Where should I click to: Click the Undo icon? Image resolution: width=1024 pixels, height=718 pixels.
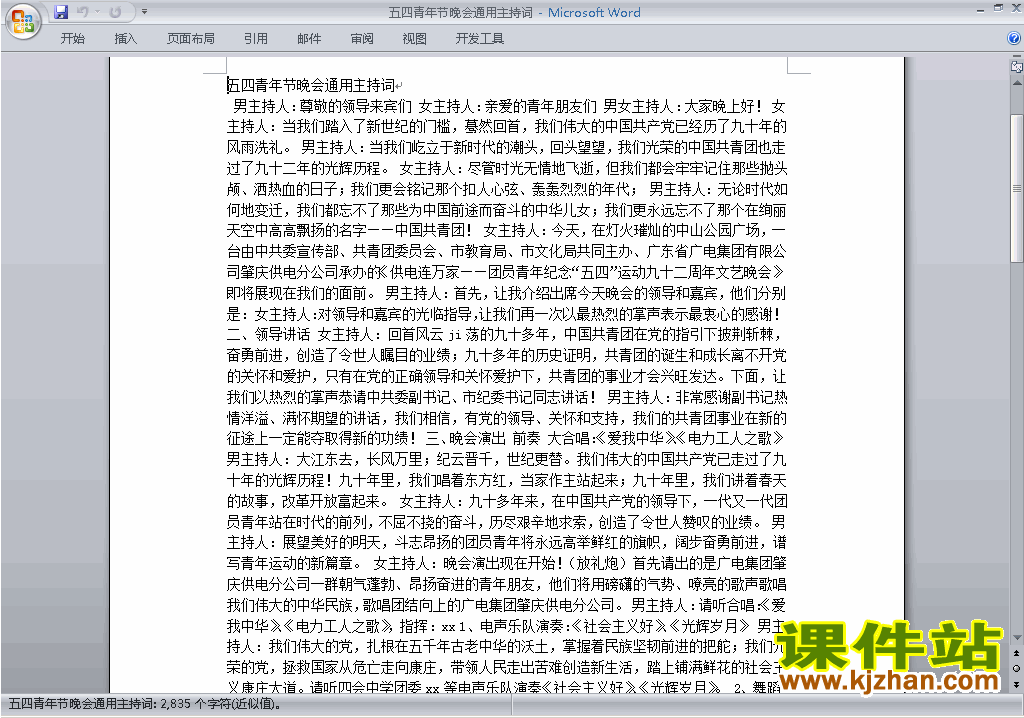click(x=83, y=12)
